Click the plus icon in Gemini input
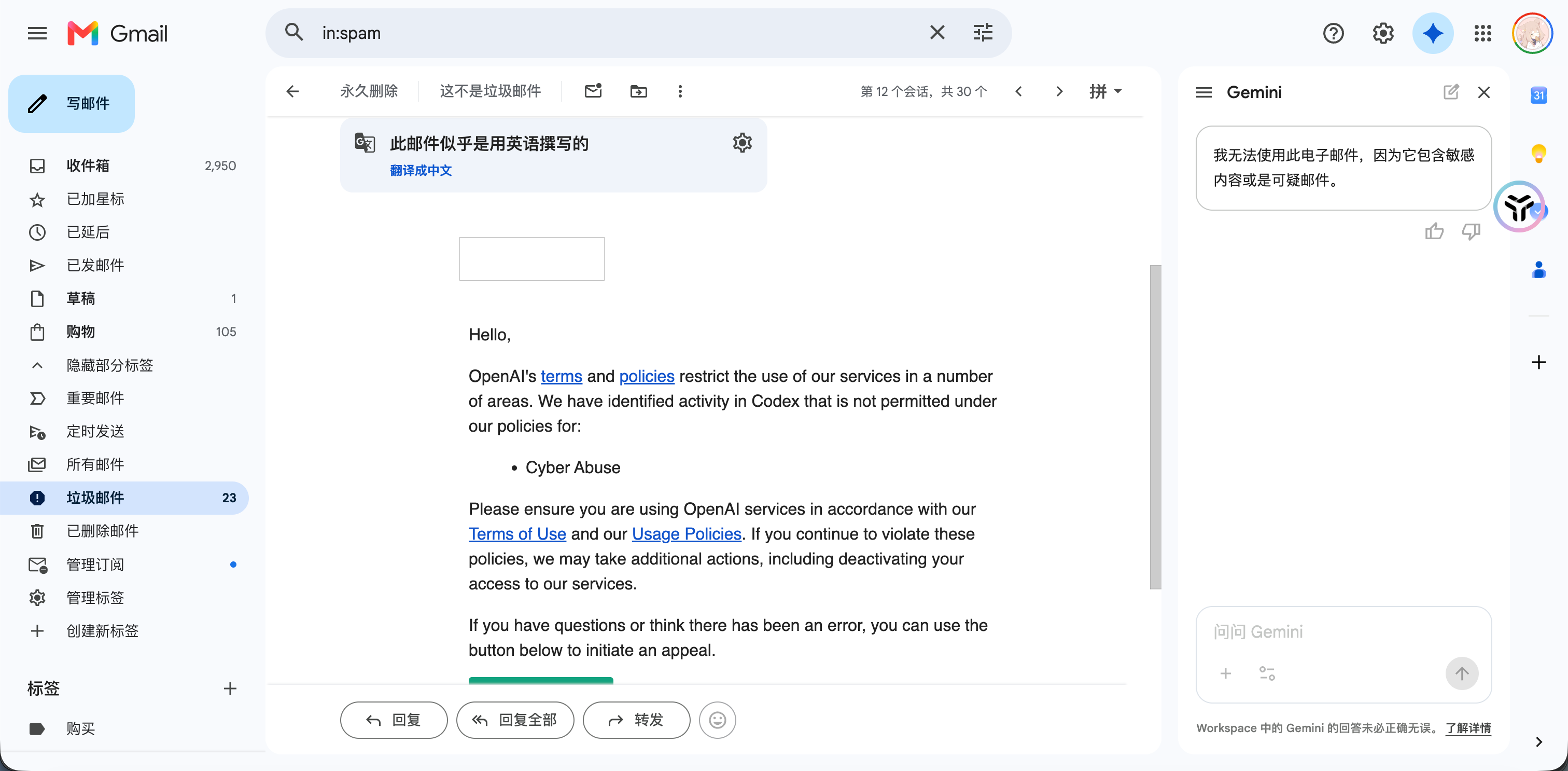This screenshot has height=771, width=1568. pos(1226,673)
